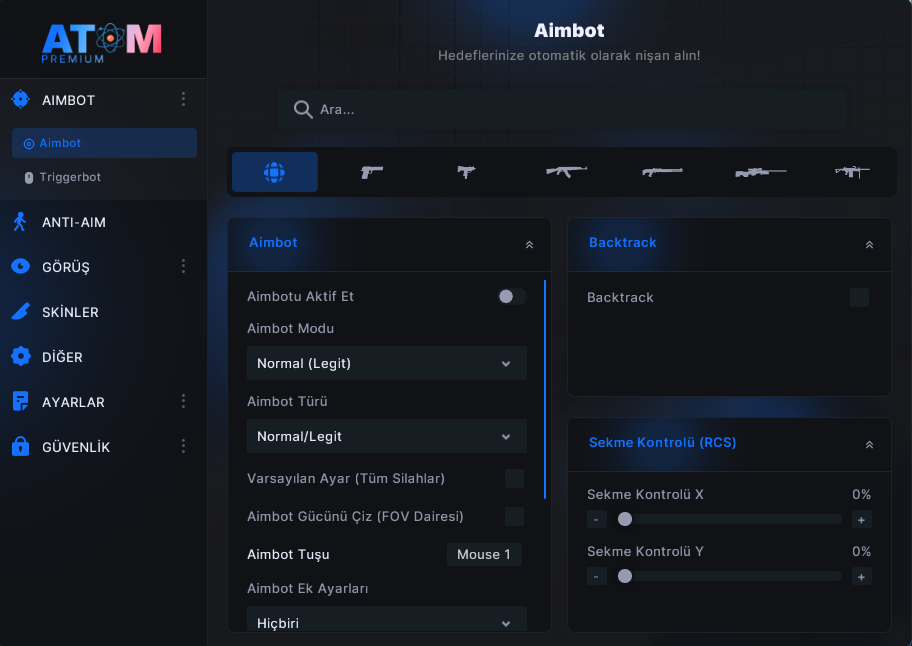Select the shotgun weapon category icon
This screenshot has height=646, width=912.
pos(662,172)
